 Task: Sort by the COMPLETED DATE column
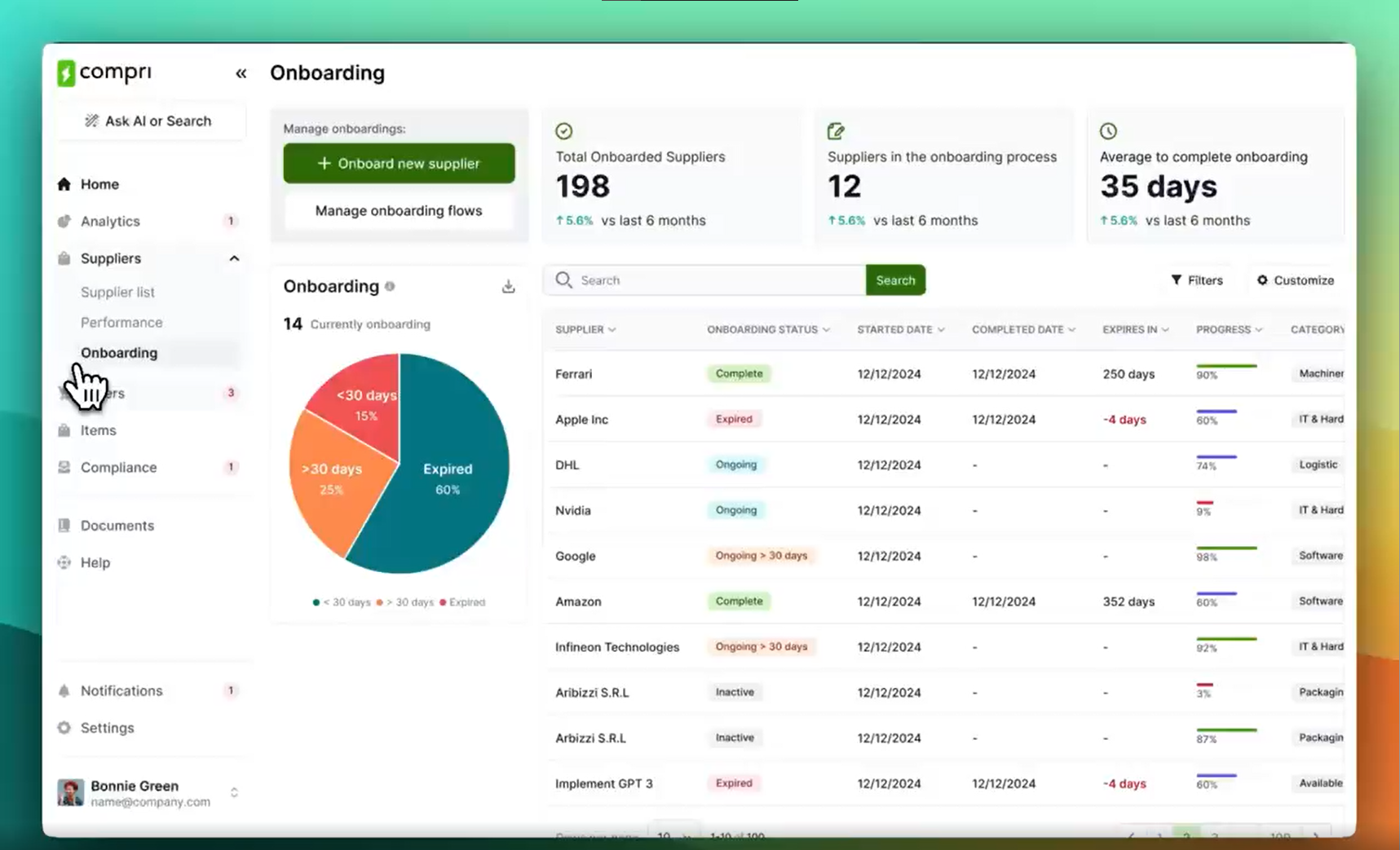point(1023,329)
